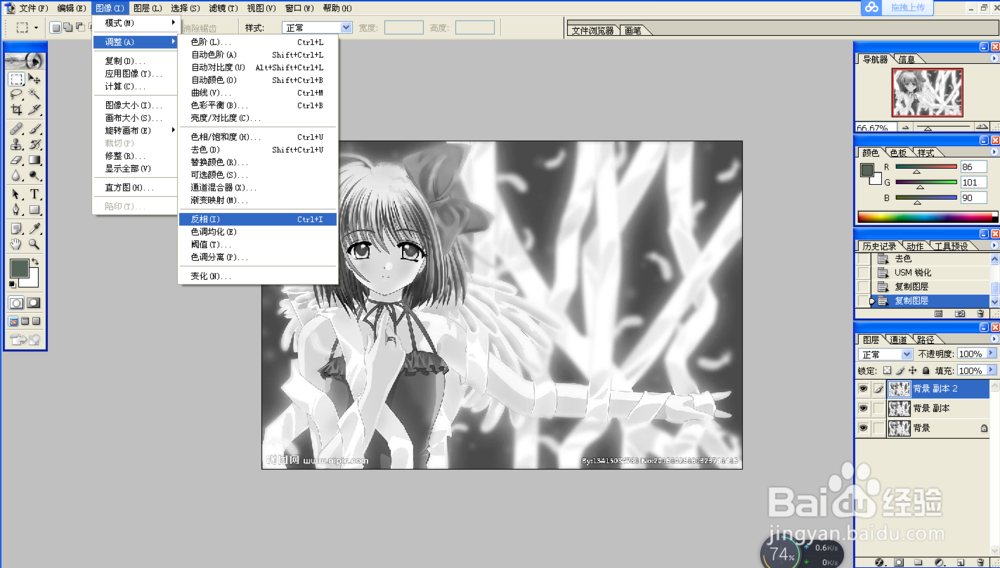Select the Crop tool

point(17,110)
